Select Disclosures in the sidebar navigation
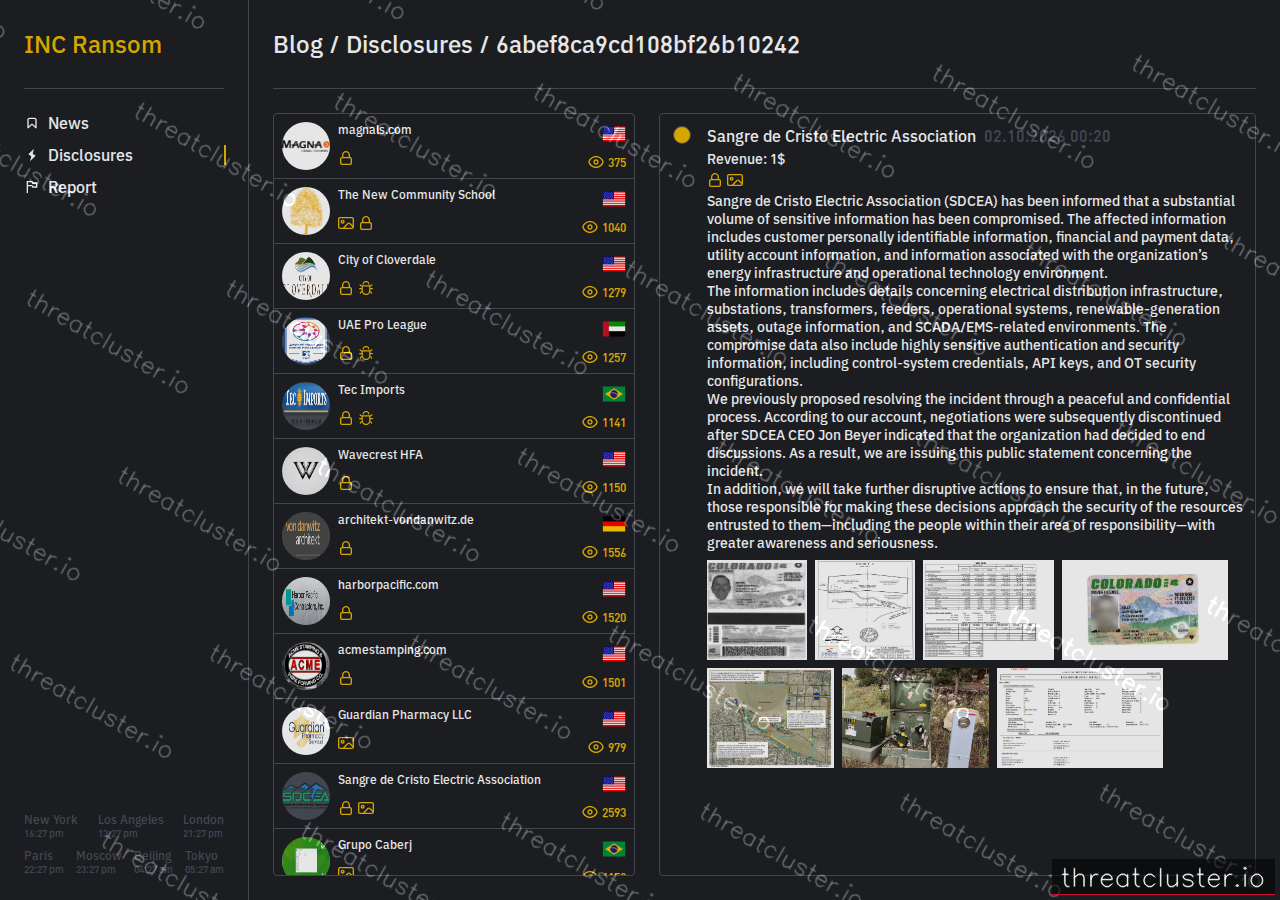 click(x=90, y=155)
